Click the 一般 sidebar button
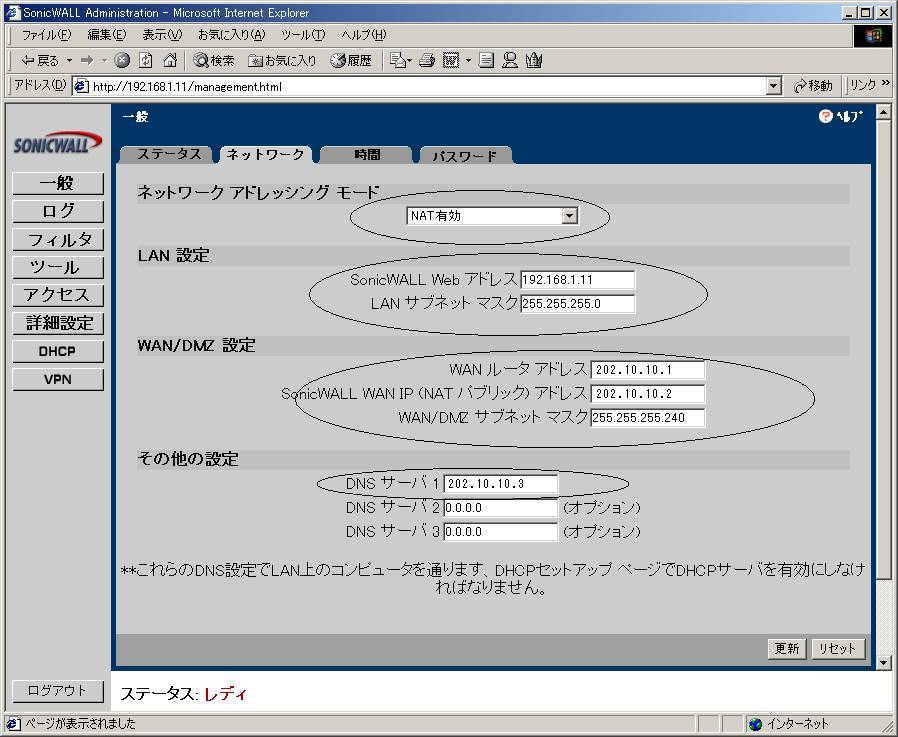The image size is (898, 737). (58, 183)
